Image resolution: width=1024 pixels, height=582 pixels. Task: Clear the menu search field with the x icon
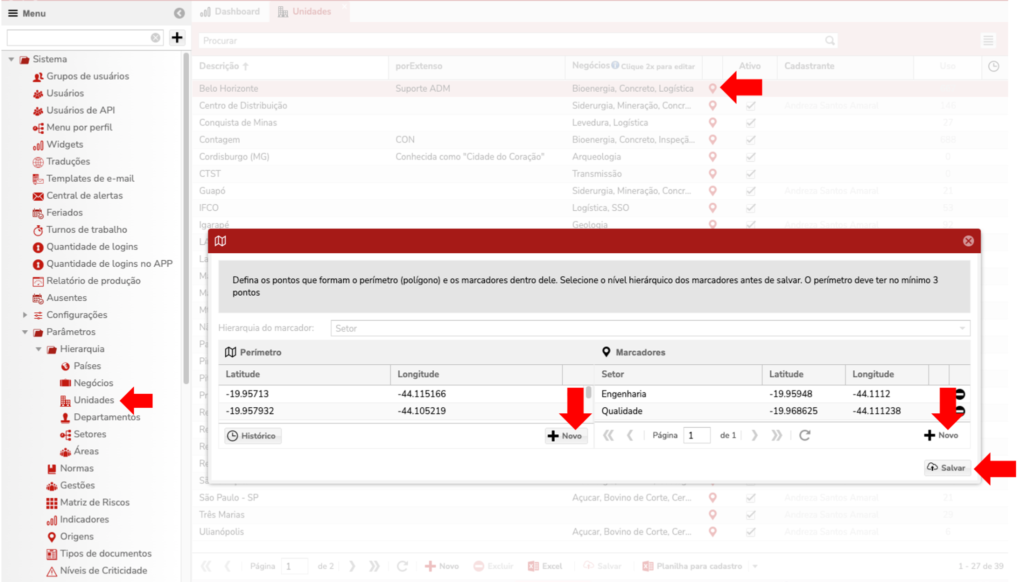tap(155, 38)
